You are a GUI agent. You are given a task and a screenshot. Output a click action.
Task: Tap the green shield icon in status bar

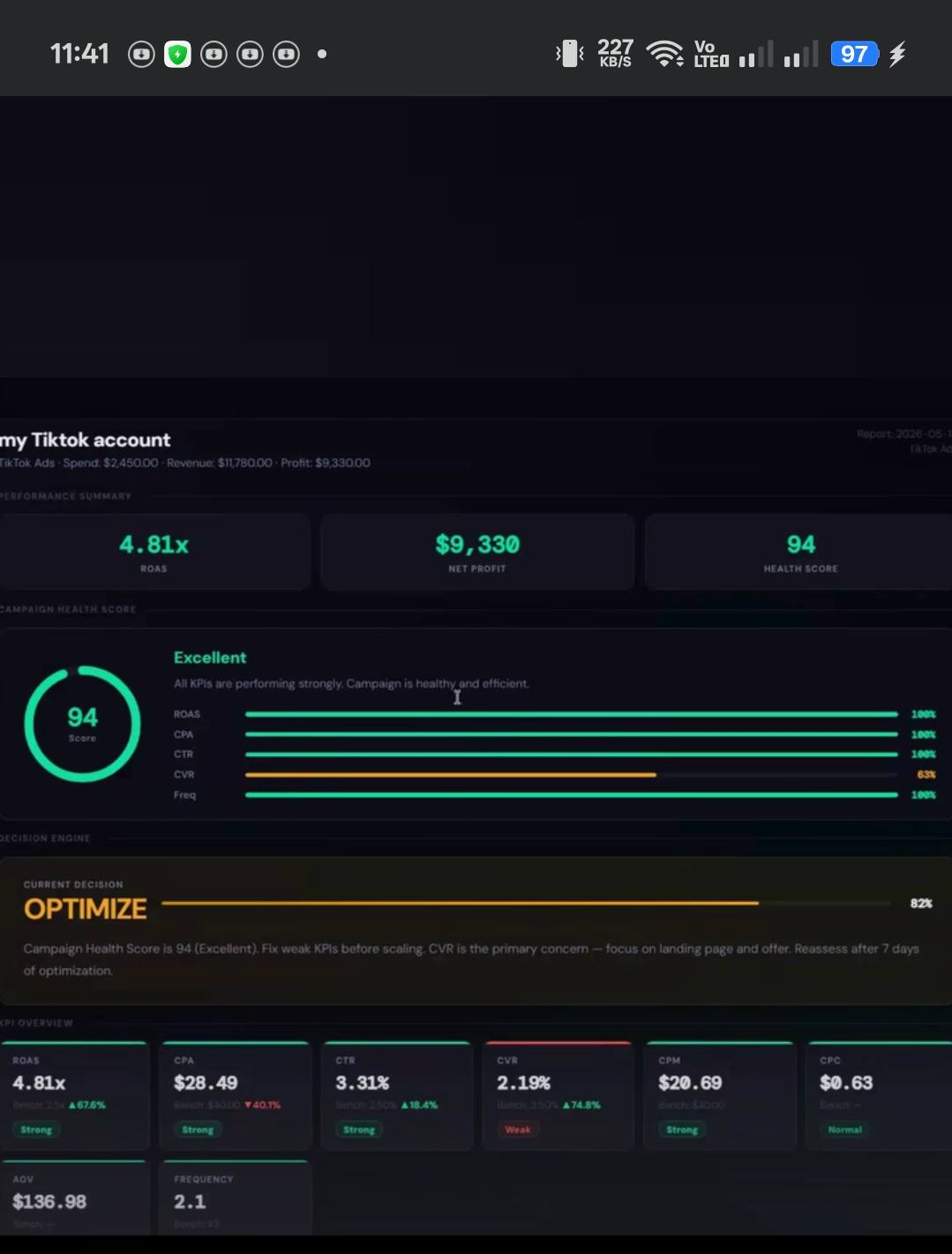click(x=177, y=55)
